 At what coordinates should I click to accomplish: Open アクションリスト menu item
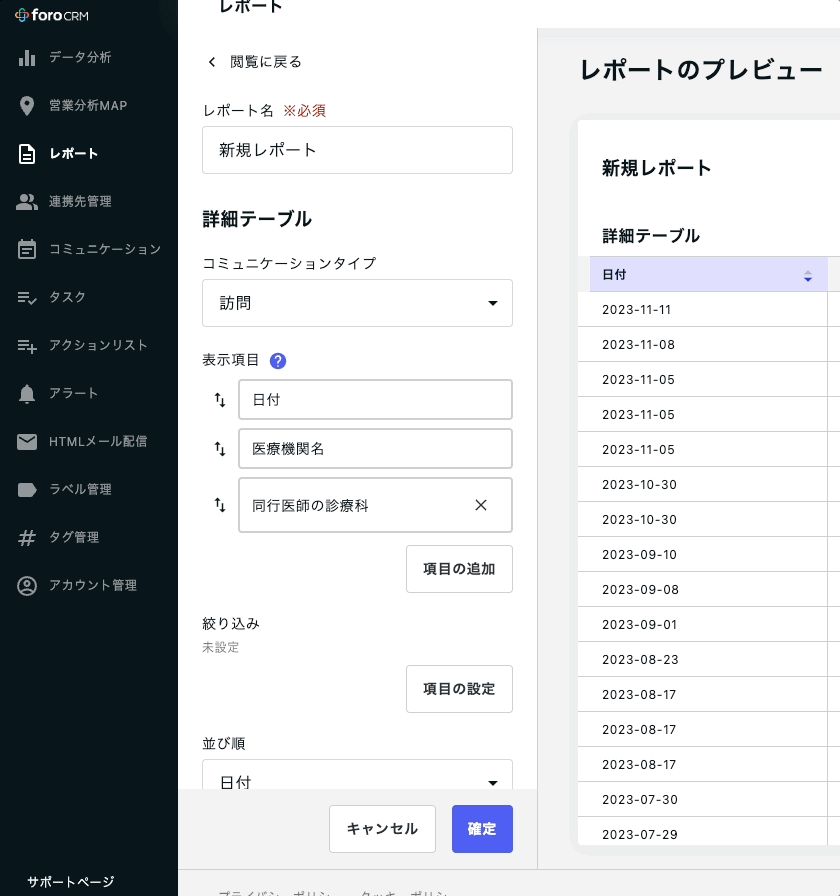pos(98,345)
